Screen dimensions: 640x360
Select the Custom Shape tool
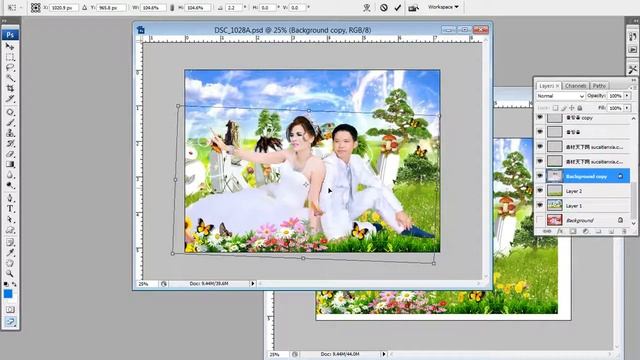tap(10, 230)
